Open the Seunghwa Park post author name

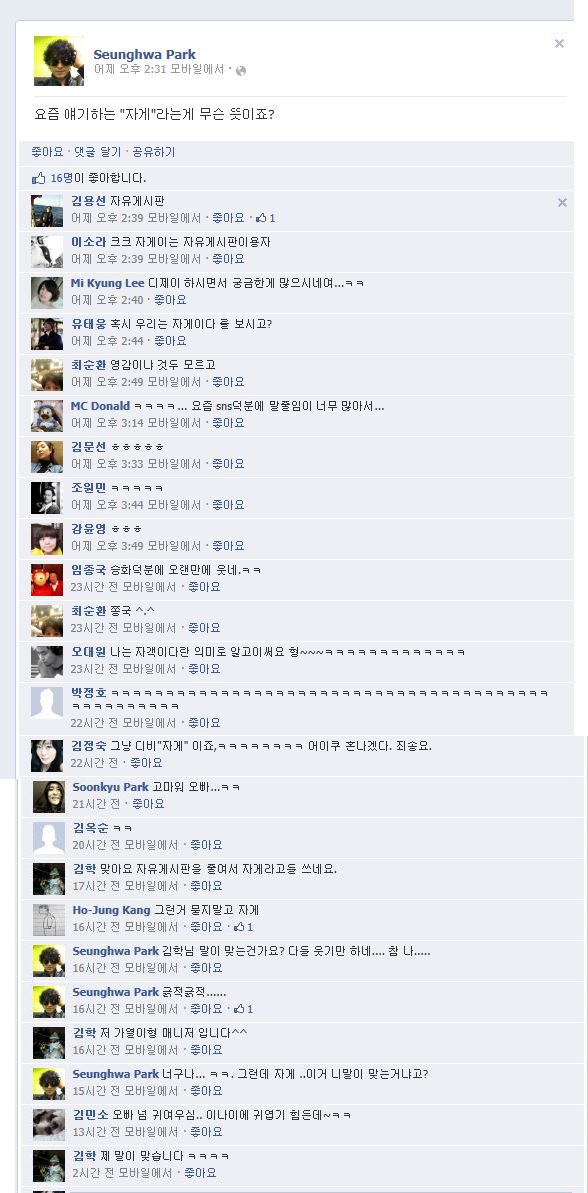145,54
